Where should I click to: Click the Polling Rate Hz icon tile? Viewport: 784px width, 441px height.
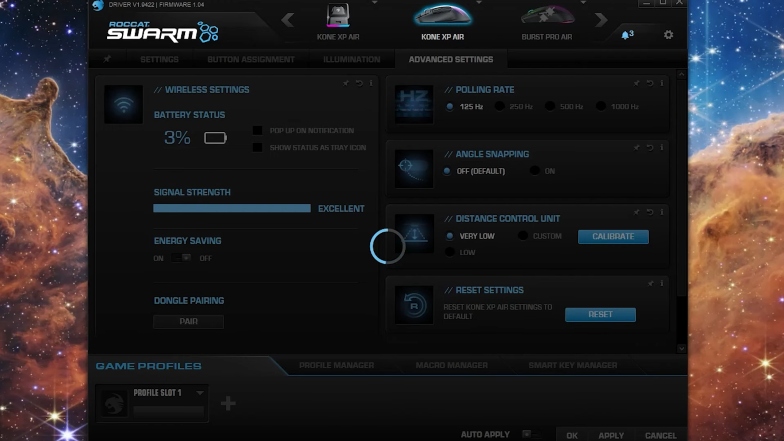point(414,104)
